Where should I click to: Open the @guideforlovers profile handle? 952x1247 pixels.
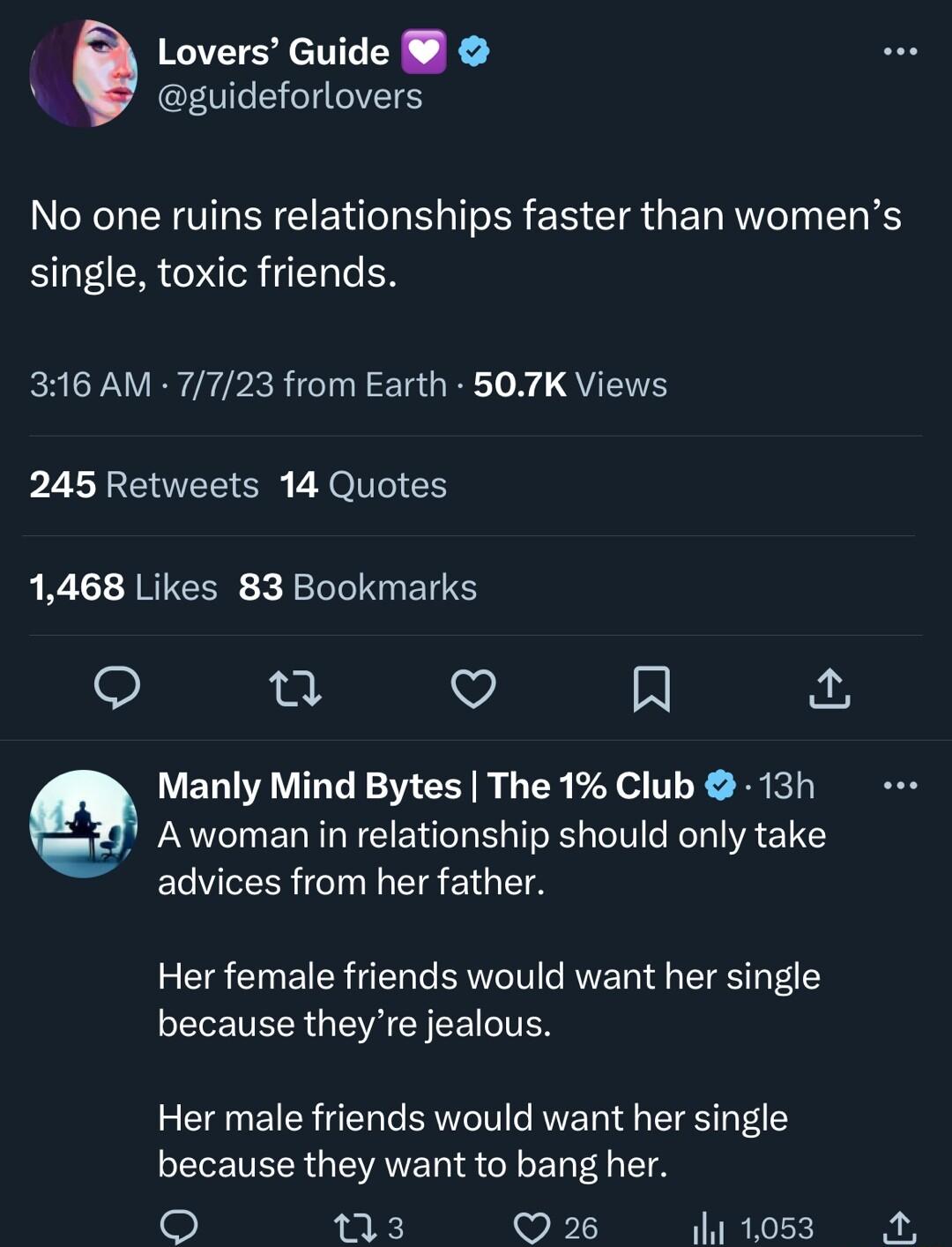tap(288, 97)
